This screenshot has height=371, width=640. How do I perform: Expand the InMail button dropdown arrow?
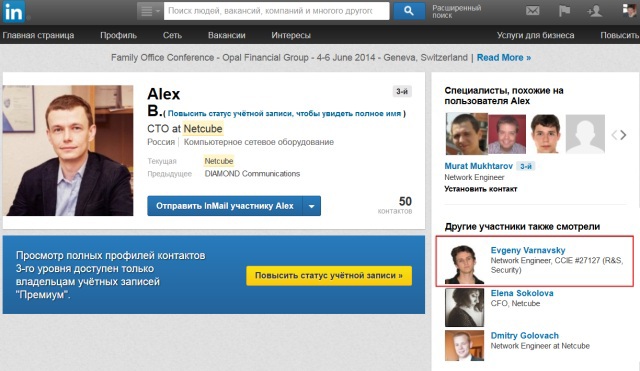(312, 206)
